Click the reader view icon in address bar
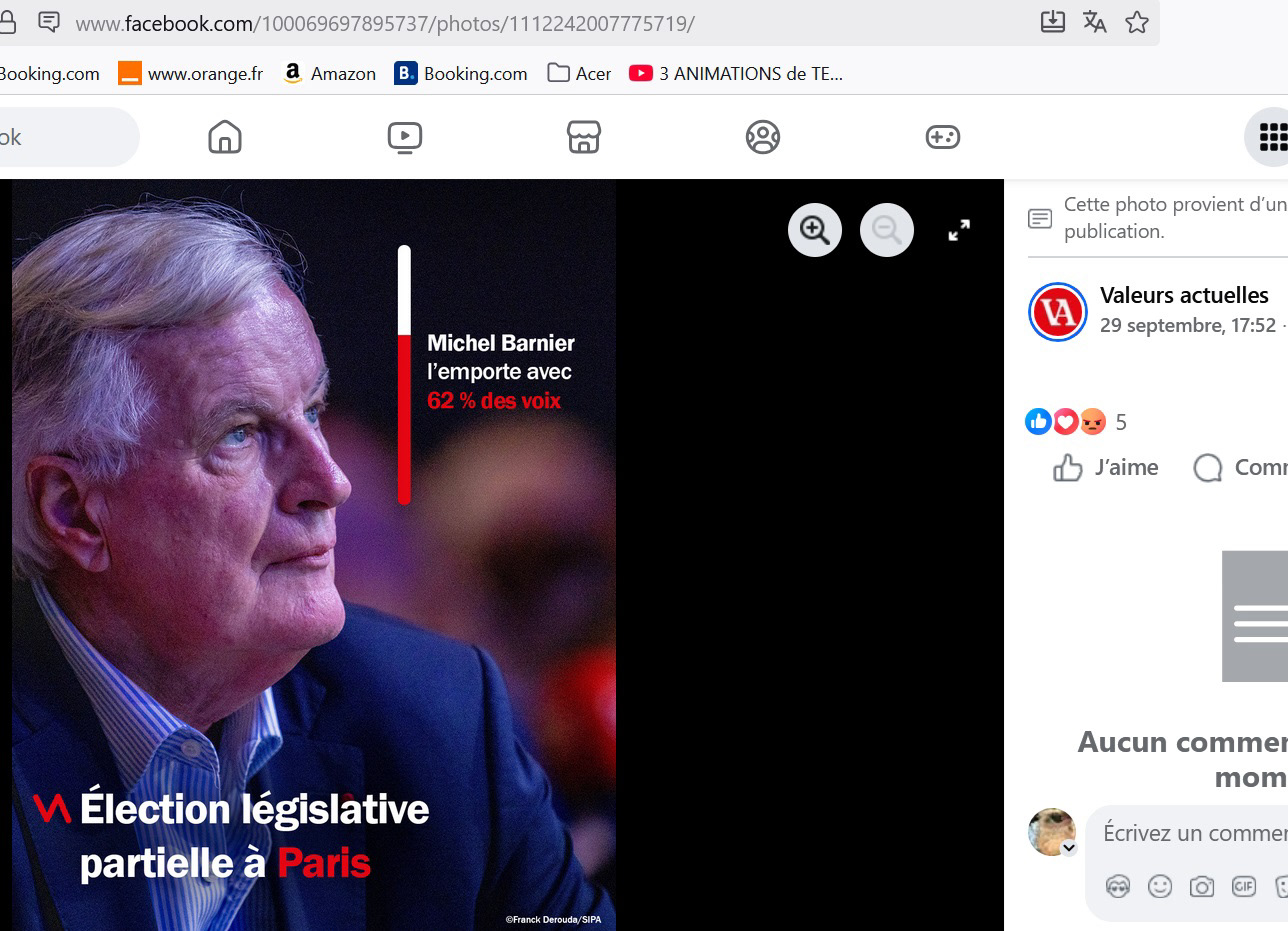Viewport: 1288px width, 931px height. coord(48,22)
